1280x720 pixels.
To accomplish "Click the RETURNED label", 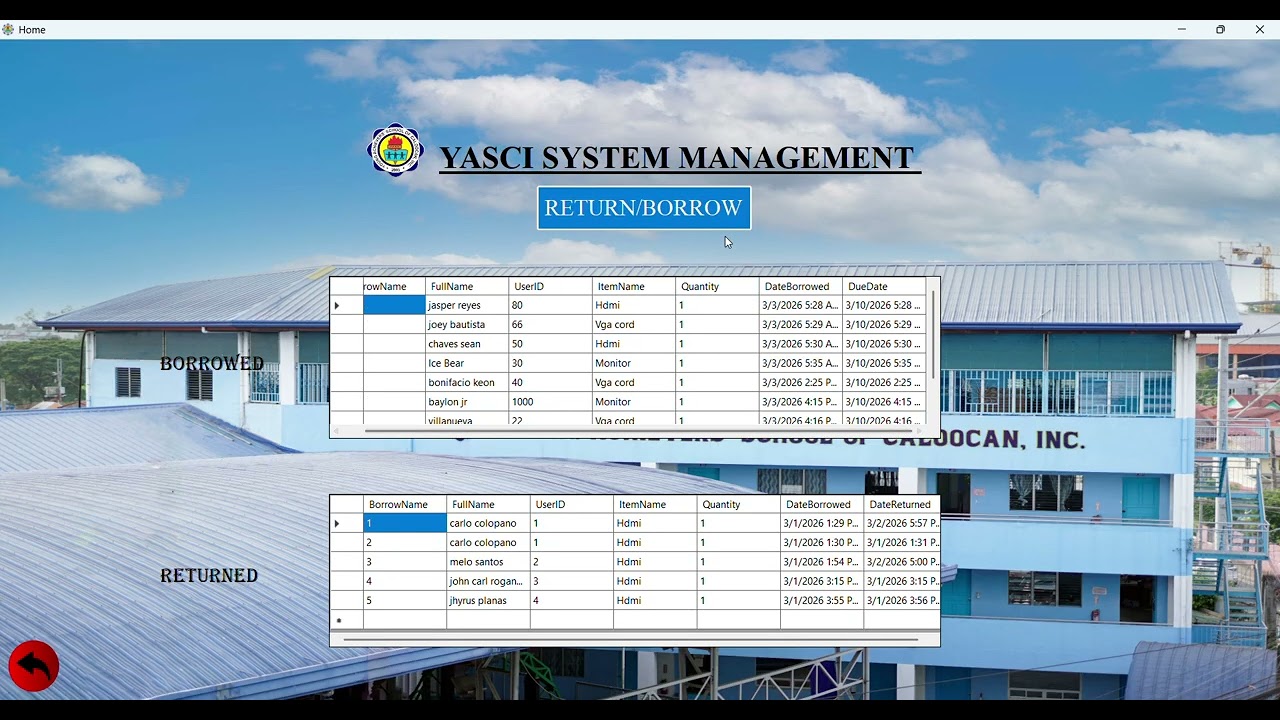I will tap(209, 576).
